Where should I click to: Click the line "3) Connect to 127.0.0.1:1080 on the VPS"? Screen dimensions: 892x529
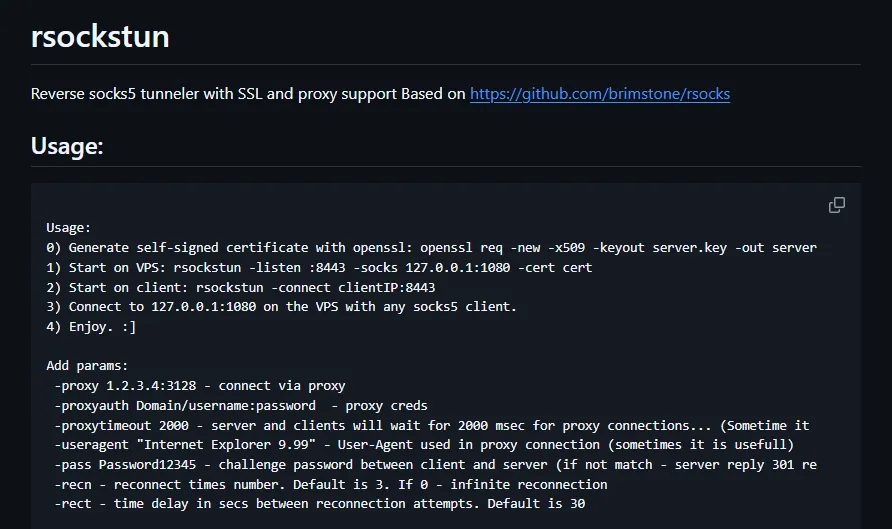(x=281, y=307)
